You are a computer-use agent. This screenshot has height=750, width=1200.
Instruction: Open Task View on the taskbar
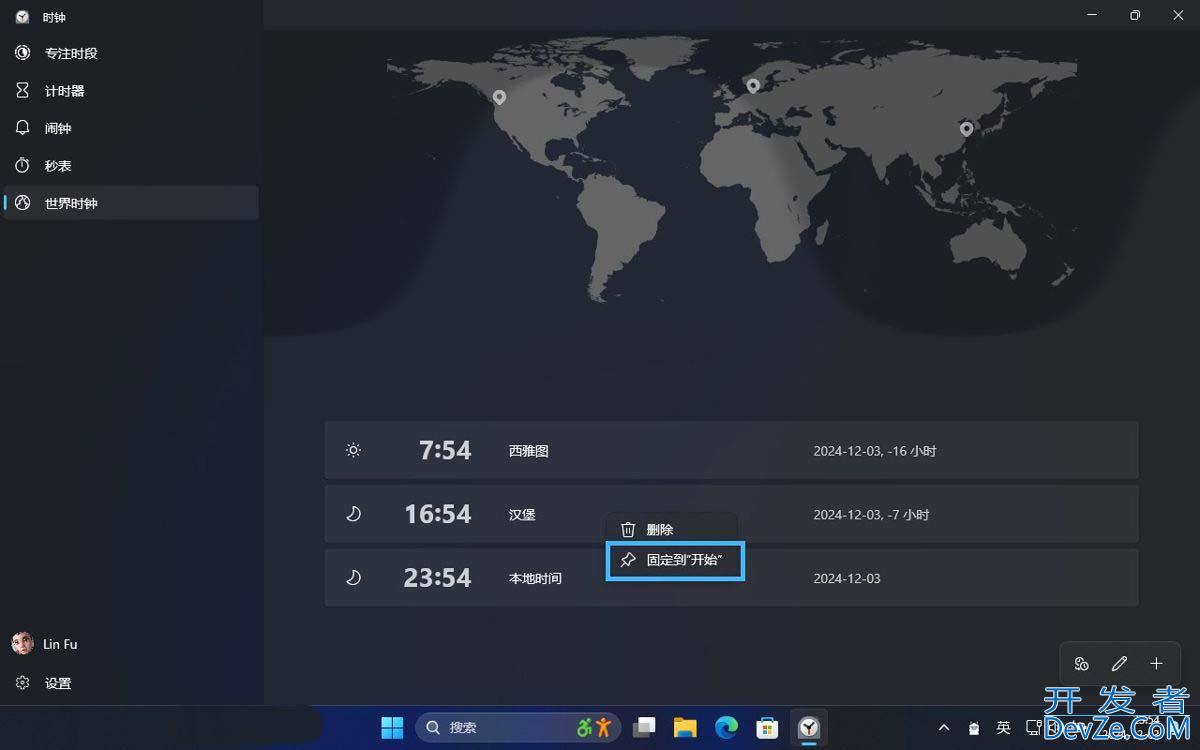click(646, 727)
